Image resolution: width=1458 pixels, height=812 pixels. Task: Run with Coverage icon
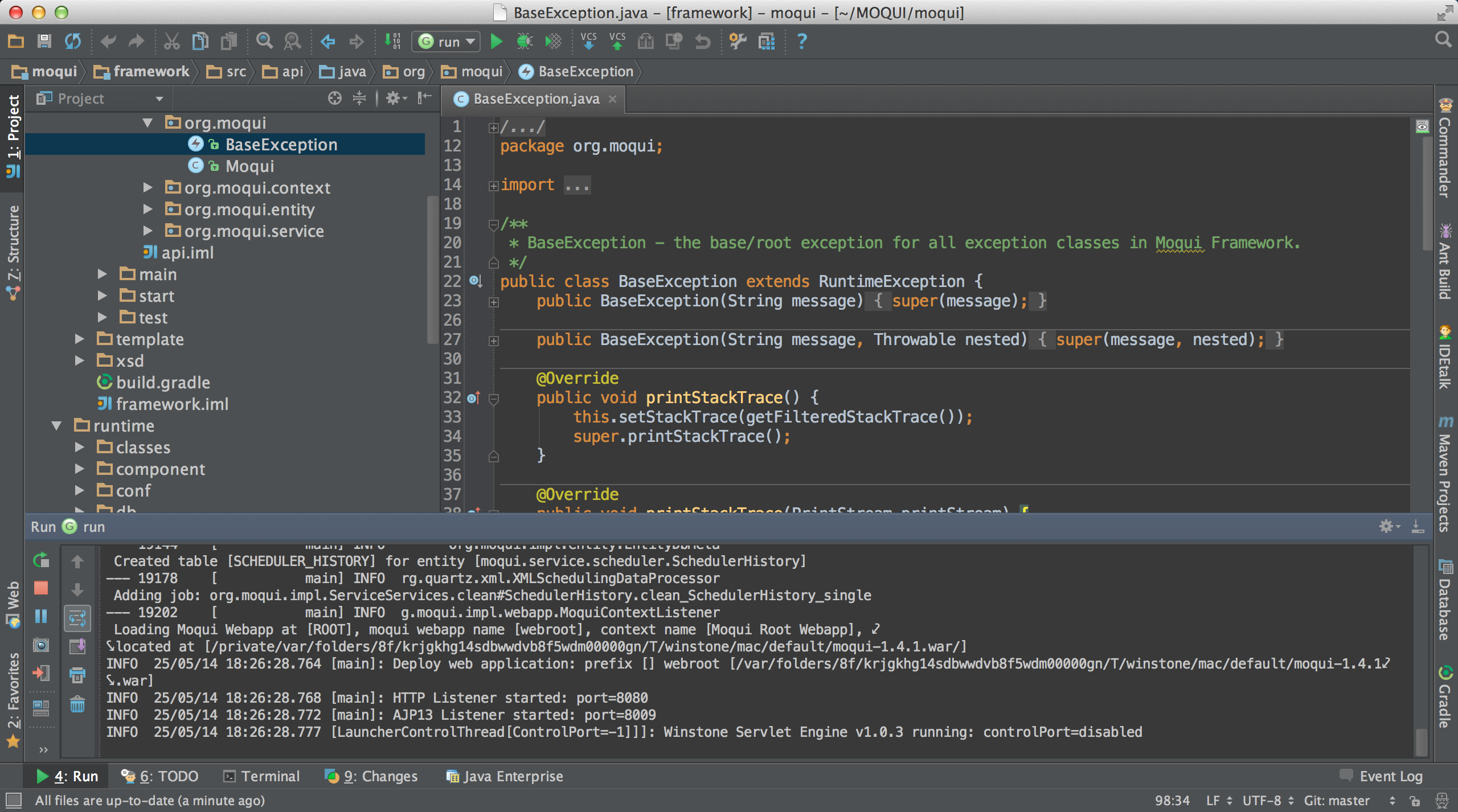point(553,41)
